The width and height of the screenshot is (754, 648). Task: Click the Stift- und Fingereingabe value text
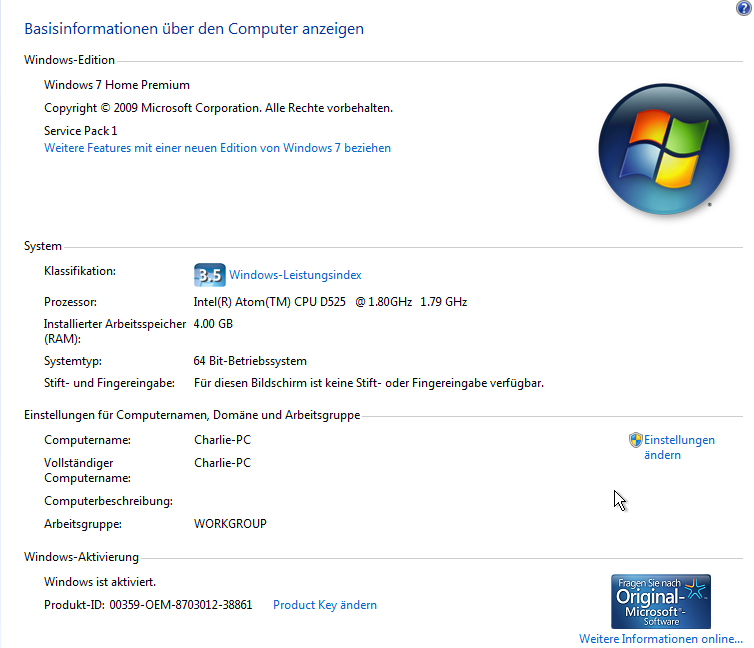tap(369, 383)
